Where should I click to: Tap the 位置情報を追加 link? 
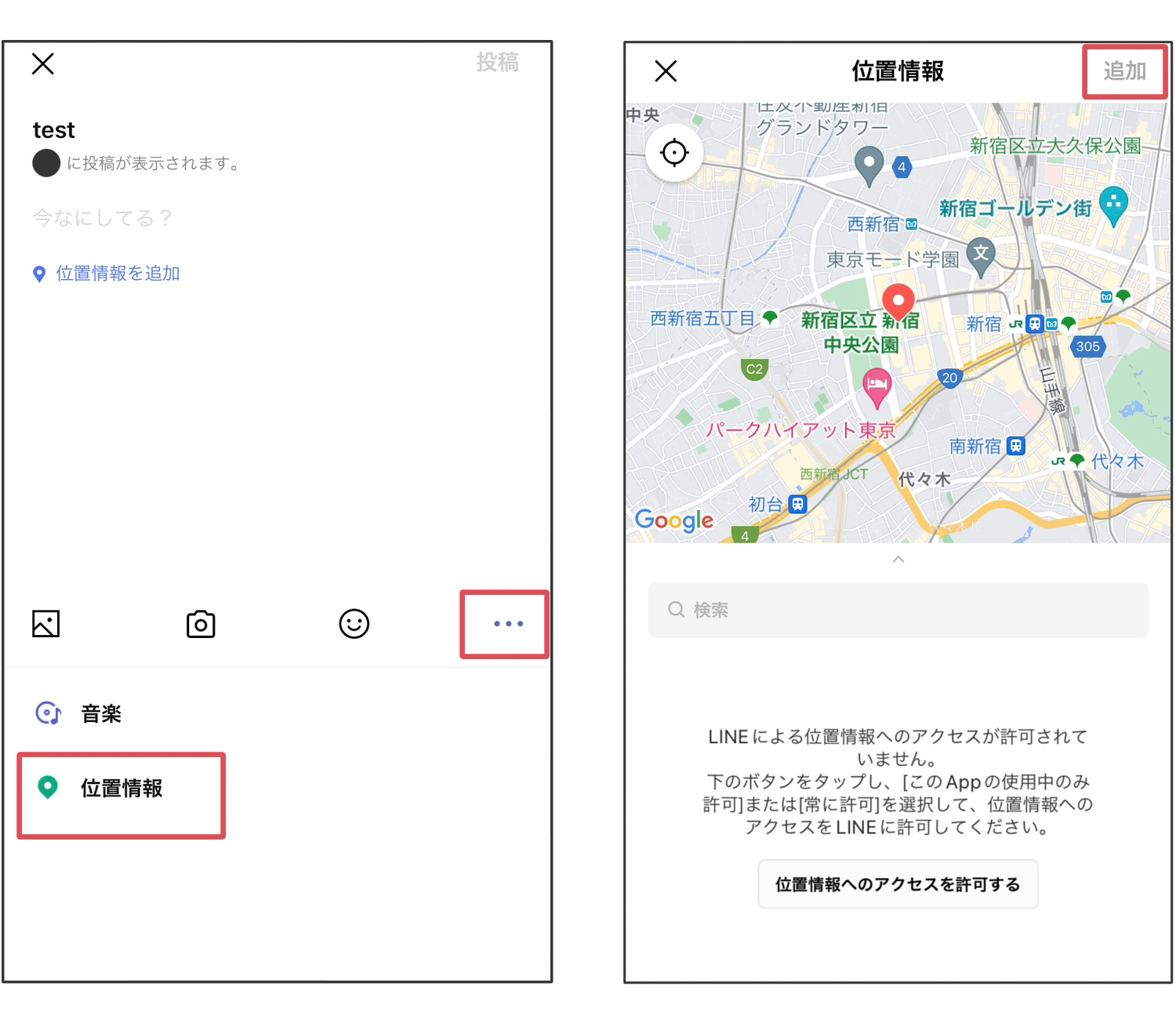[x=118, y=274]
